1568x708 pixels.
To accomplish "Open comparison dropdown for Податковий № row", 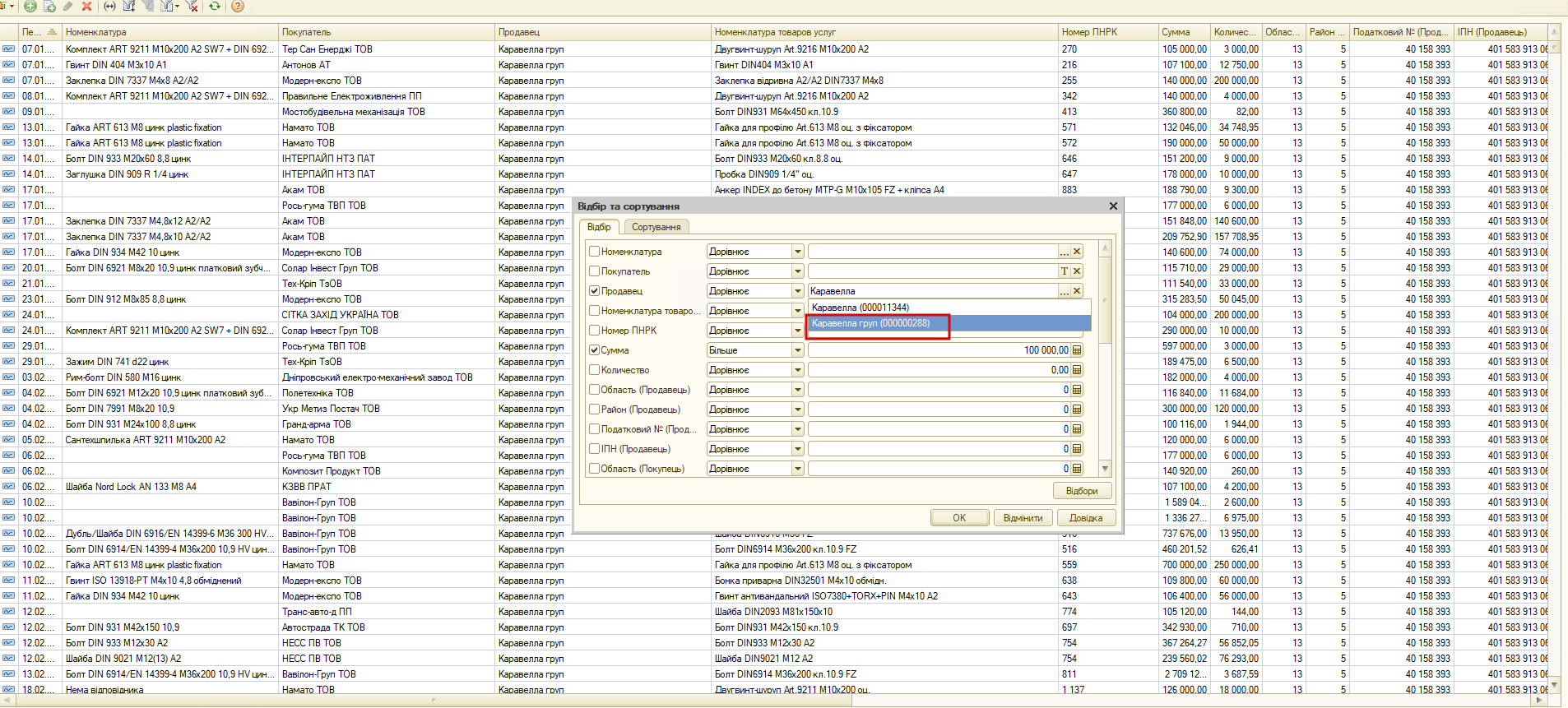I will [797, 429].
